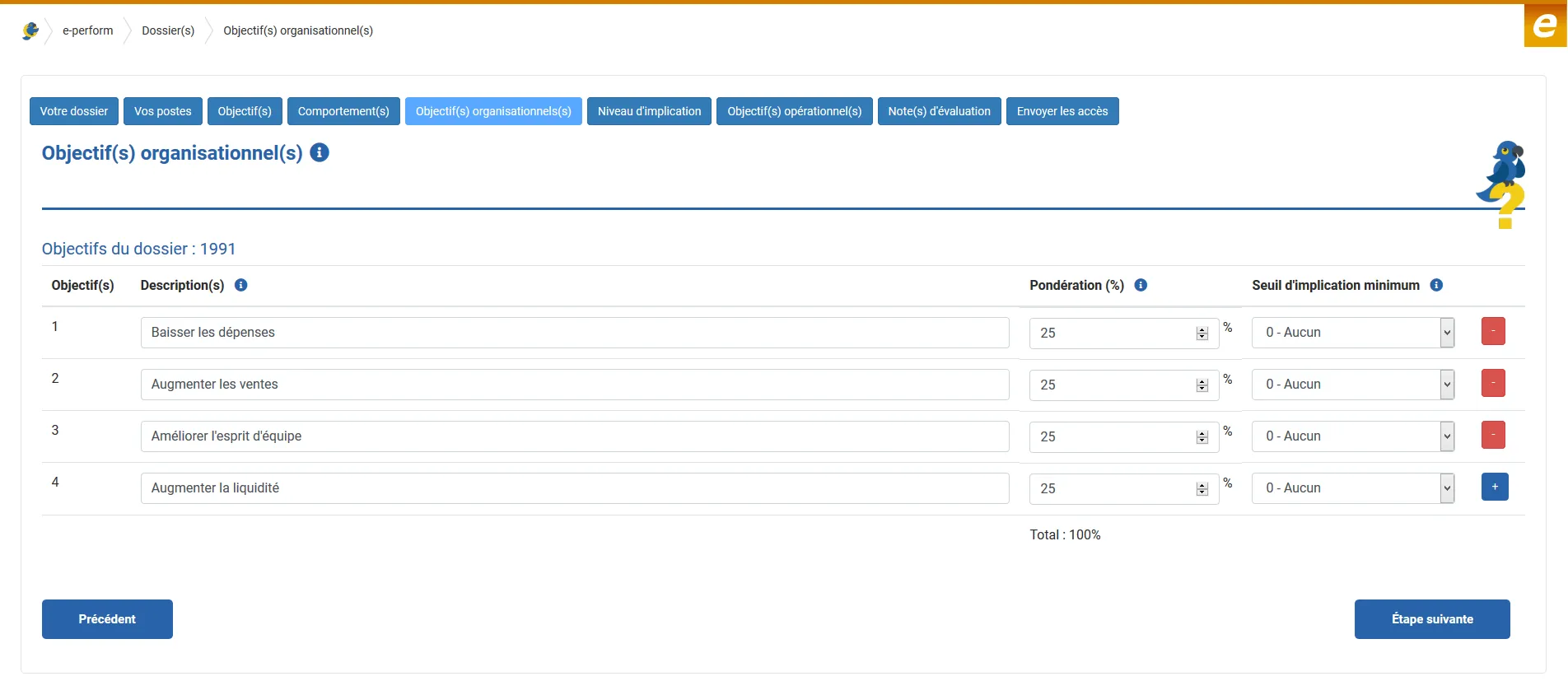Show info for Description(s) column
Screen dimensions: 1568x695
click(240, 285)
